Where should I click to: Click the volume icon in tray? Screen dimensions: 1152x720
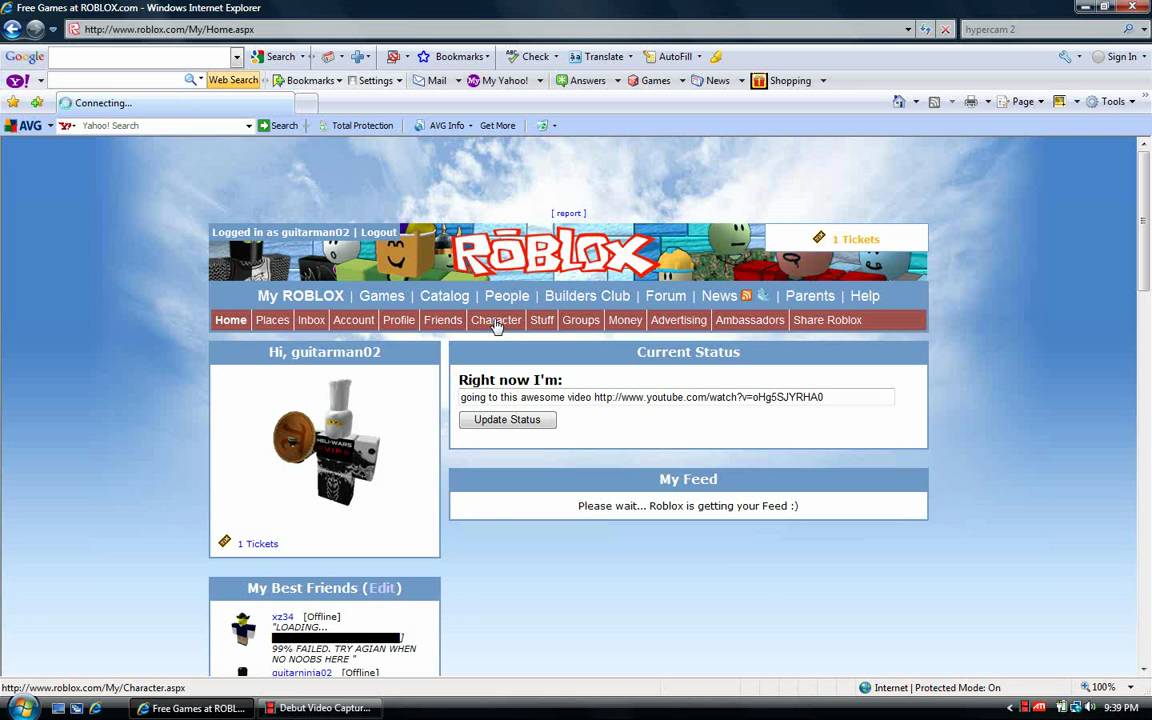1090,708
